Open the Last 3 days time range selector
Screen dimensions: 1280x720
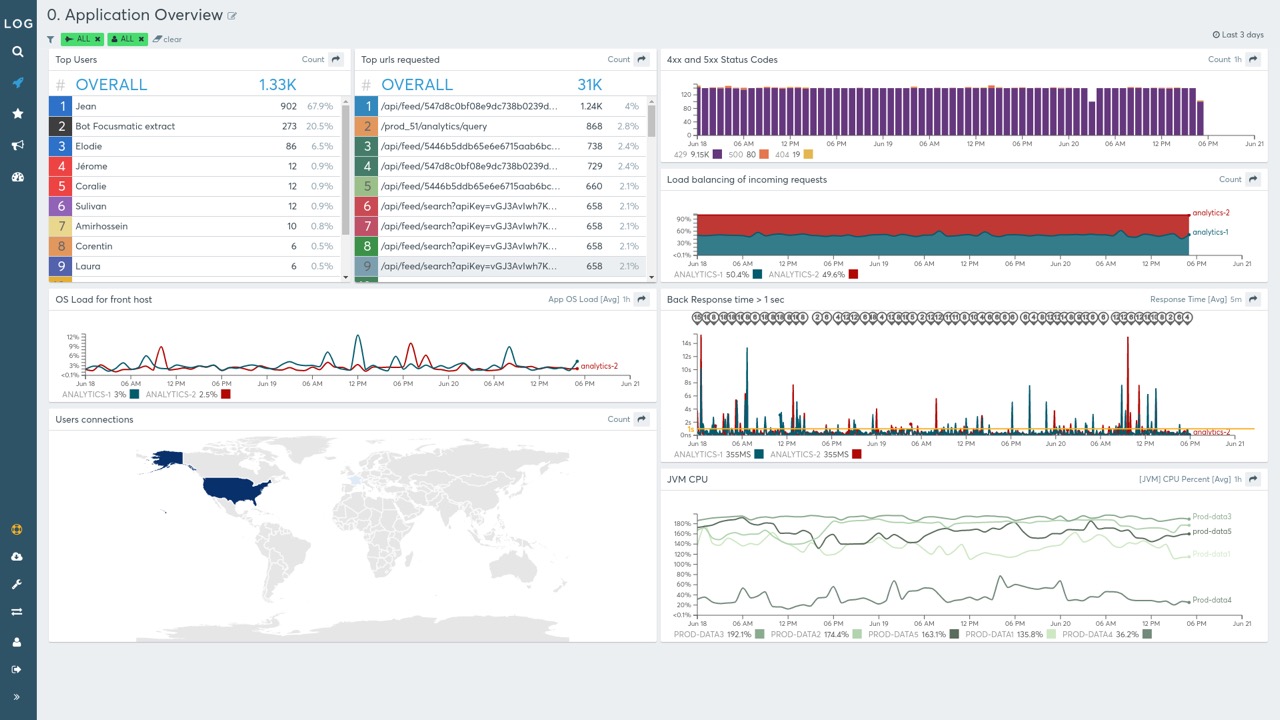click(x=1237, y=35)
